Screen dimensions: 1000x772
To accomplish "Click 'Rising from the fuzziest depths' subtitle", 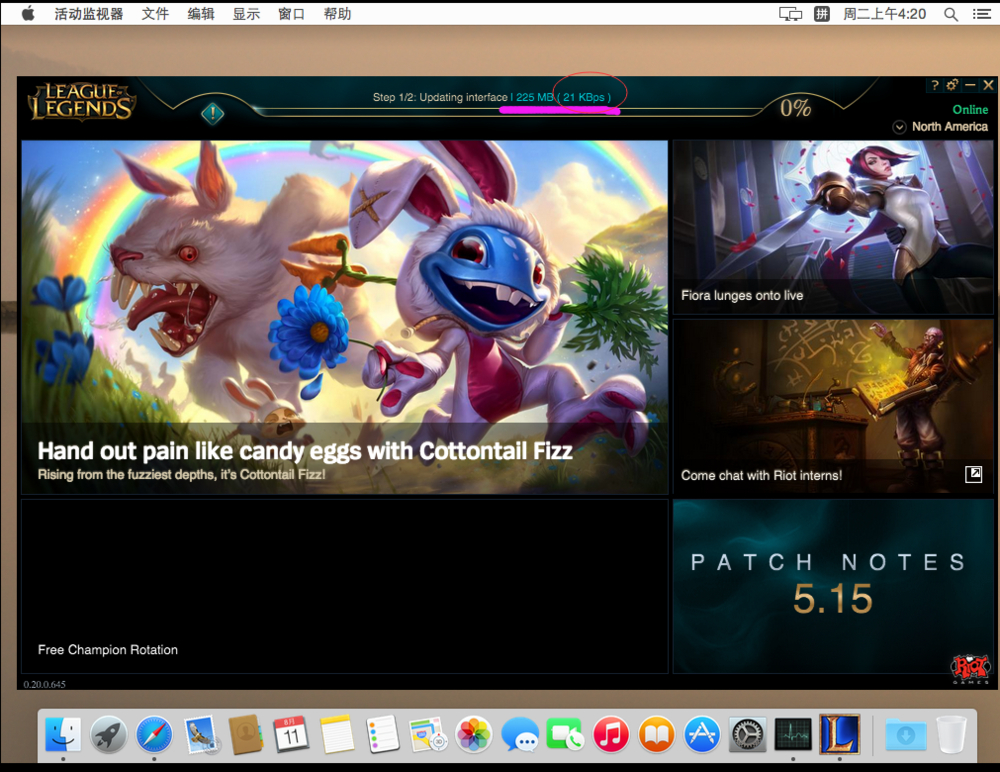I will [x=181, y=474].
